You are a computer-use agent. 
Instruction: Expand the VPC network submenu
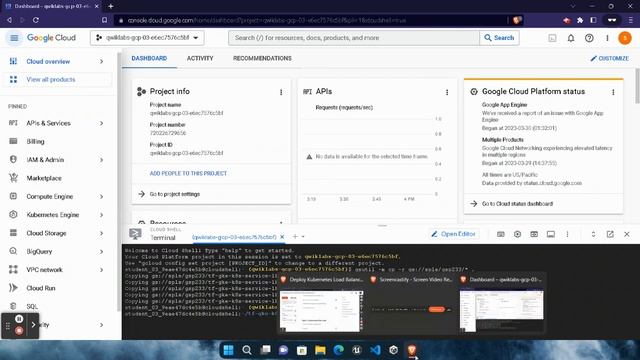101,270
